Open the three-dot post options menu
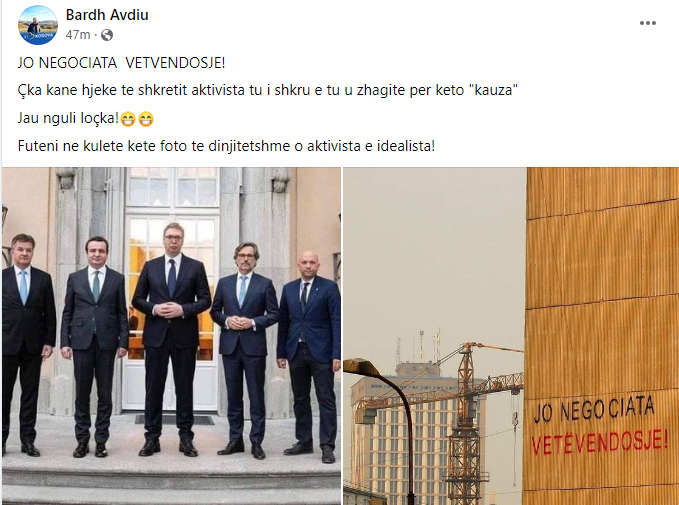The image size is (679, 505). (x=648, y=23)
